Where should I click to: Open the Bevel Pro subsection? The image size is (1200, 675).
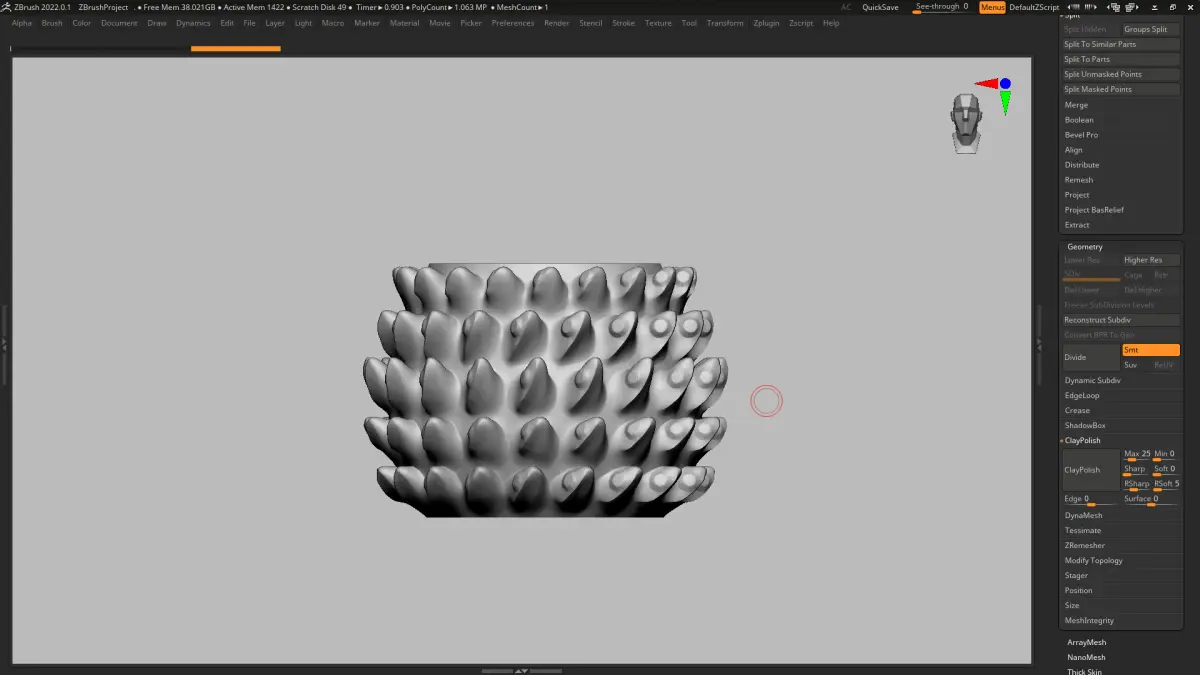coord(1081,135)
